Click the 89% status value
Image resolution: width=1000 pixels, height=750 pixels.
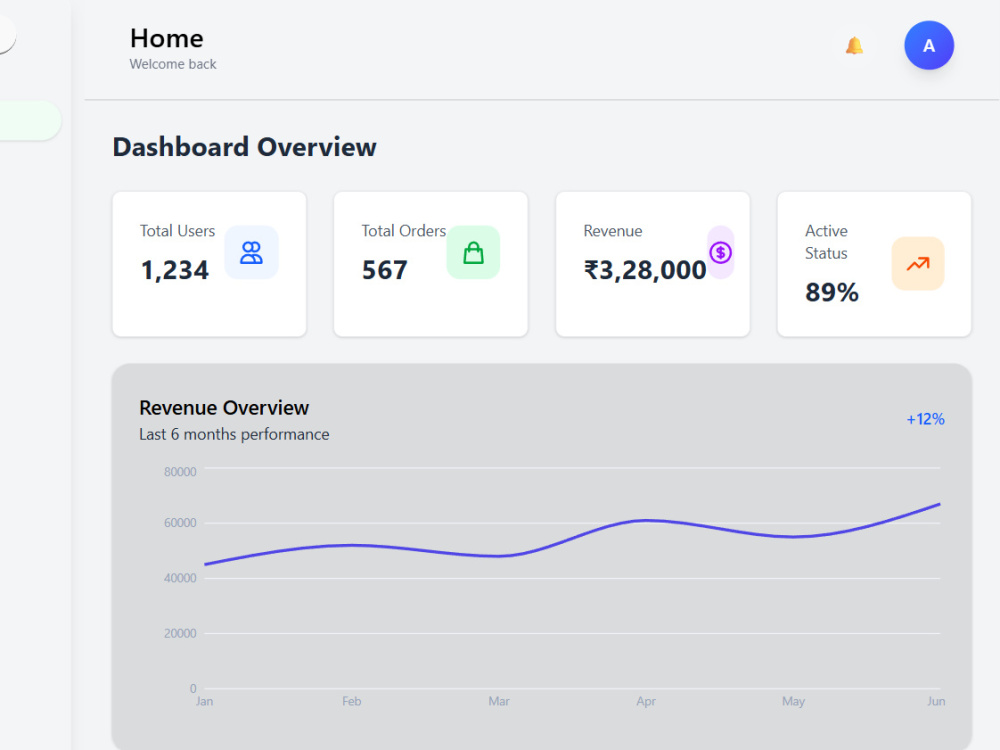(832, 293)
